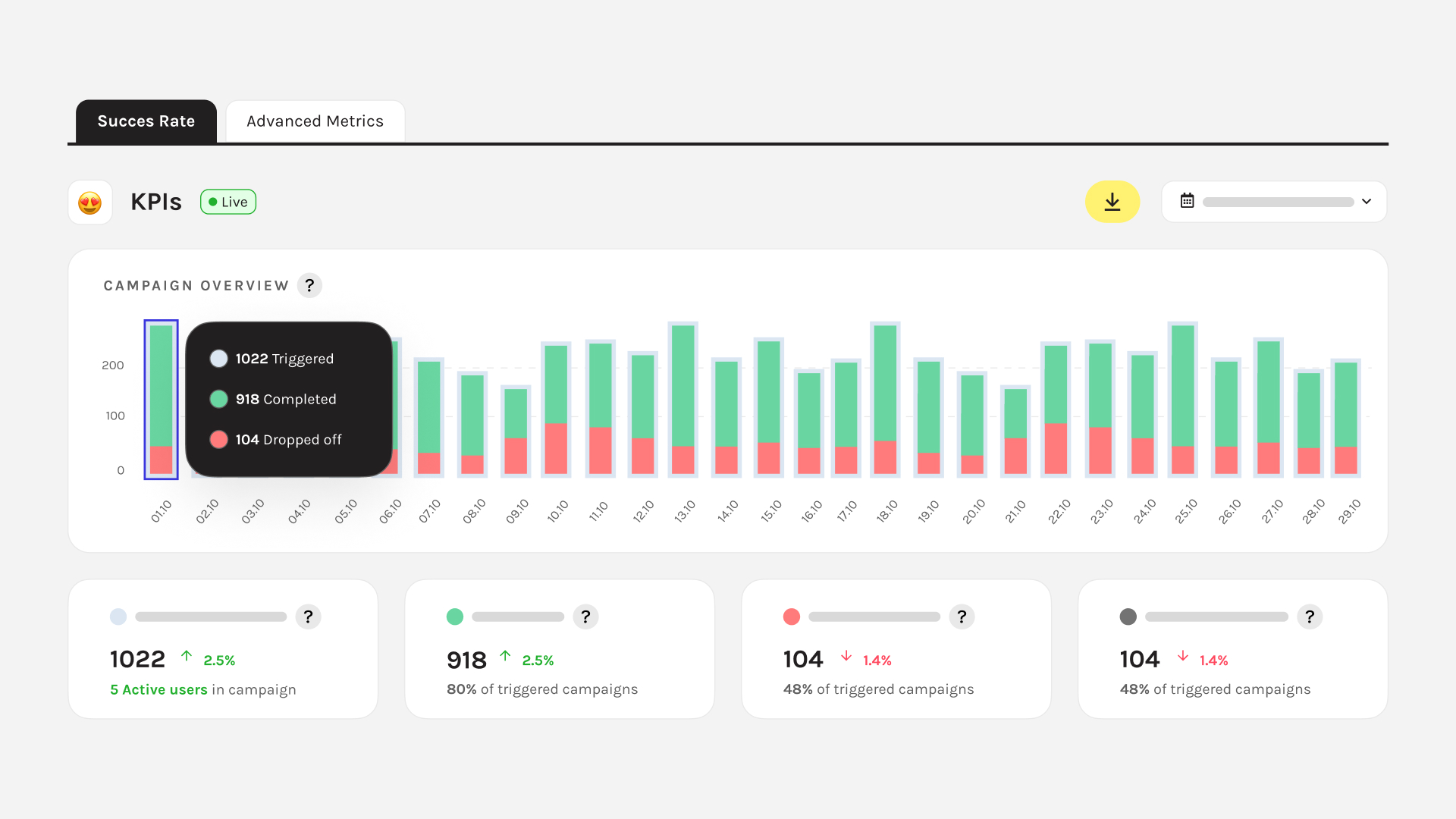1456x819 pixels.
Task: Click the heart-eyes emoji icon
Action: [x=90, y=202]
